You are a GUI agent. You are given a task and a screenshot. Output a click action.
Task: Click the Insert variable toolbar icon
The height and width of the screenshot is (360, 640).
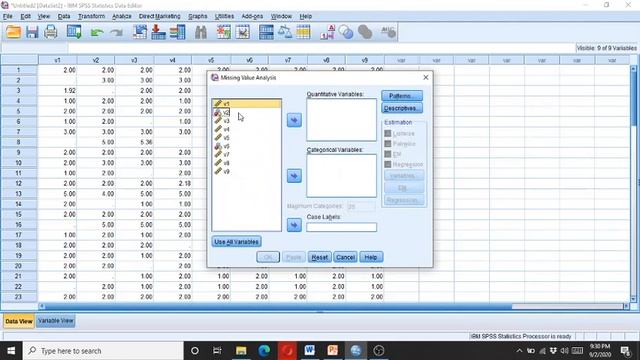coord(242,32)
